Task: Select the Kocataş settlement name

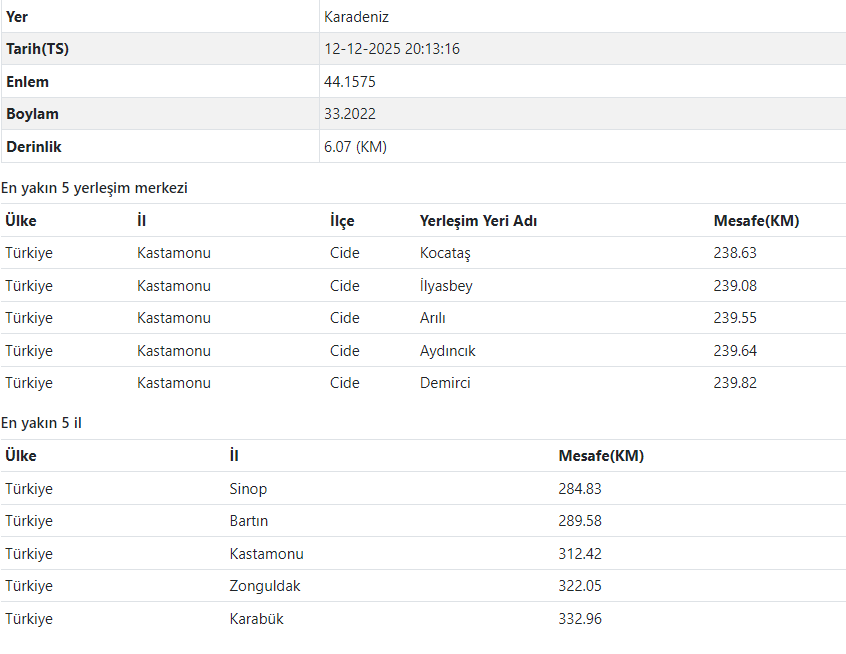Action: pos(445,253)
